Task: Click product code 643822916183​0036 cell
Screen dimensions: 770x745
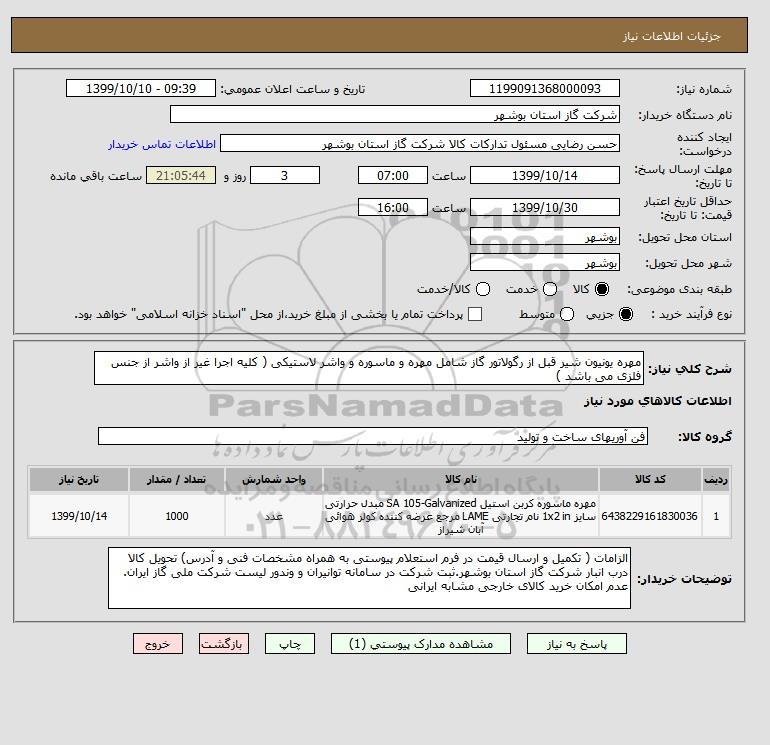Action: [x=650, y=516]
